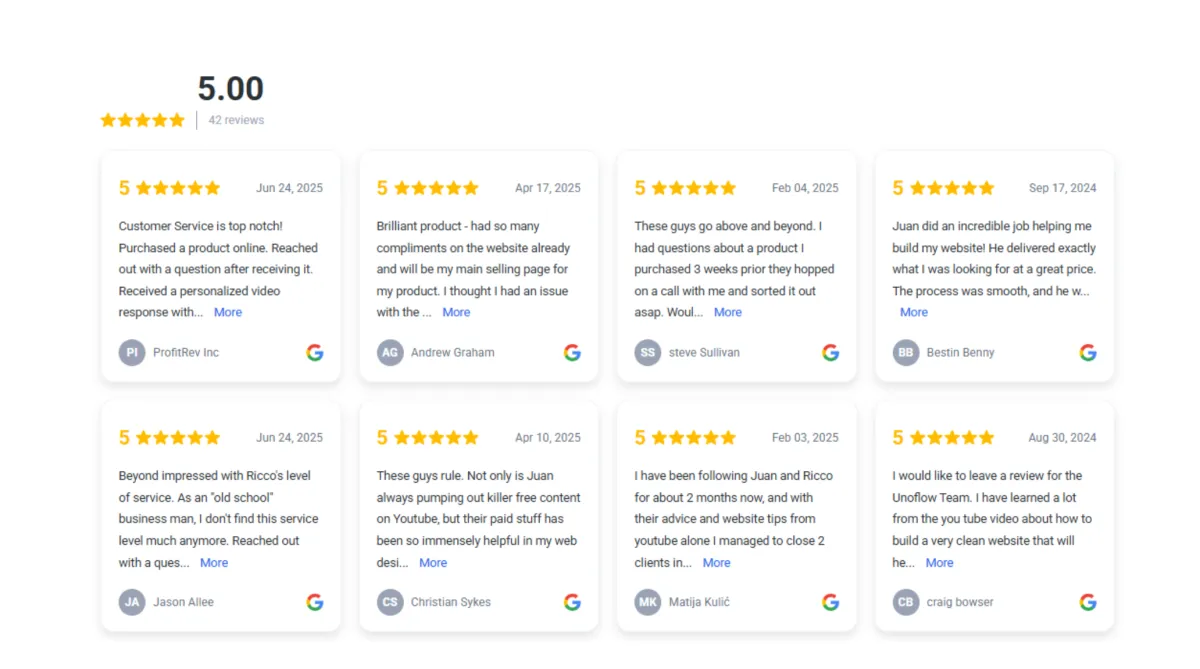Click More on craig bowser's review
The width and height of the screenshot is (1200, 669).
click(x=940, y=563)
